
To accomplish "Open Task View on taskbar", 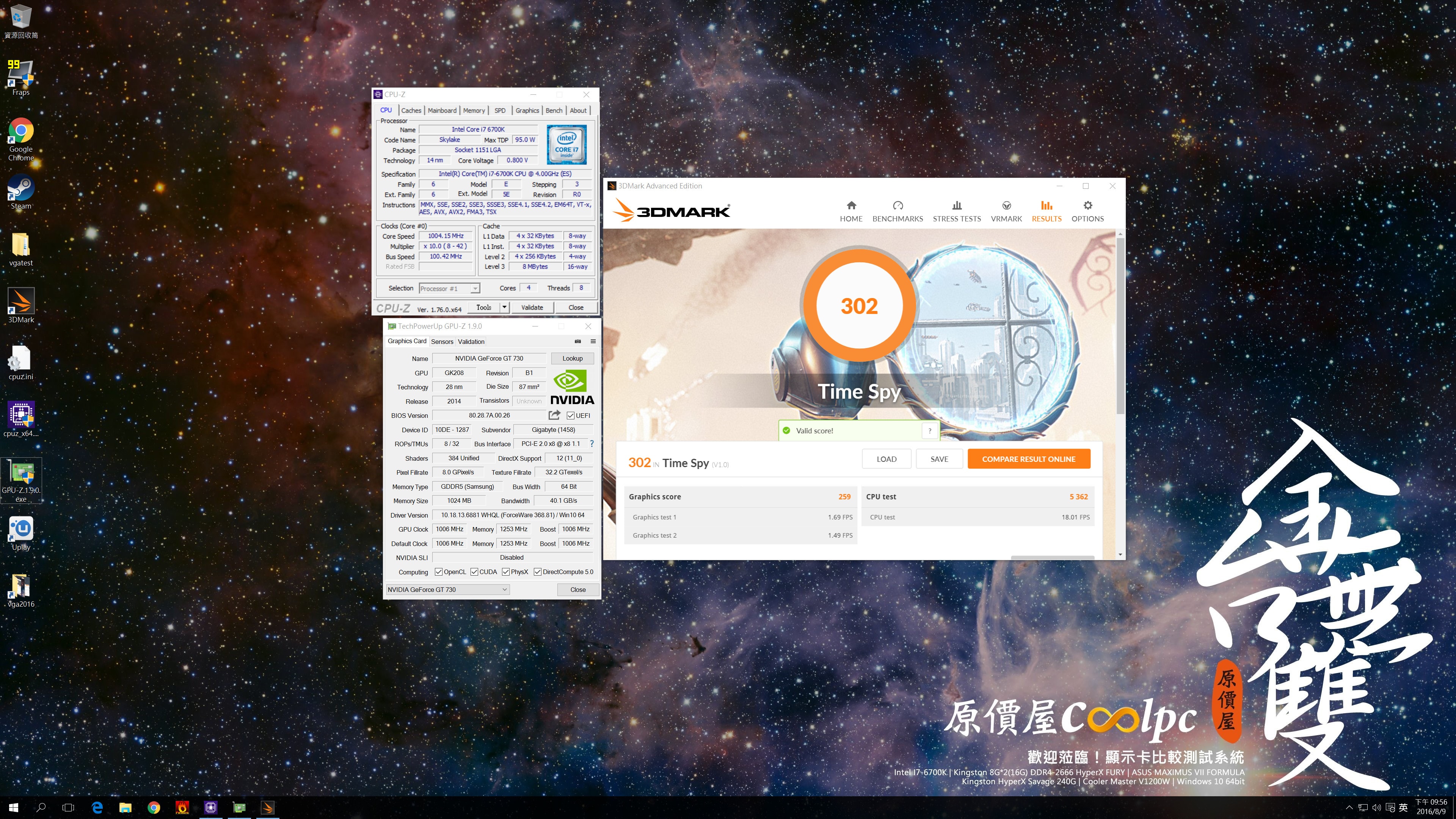I will coord(68,808).
